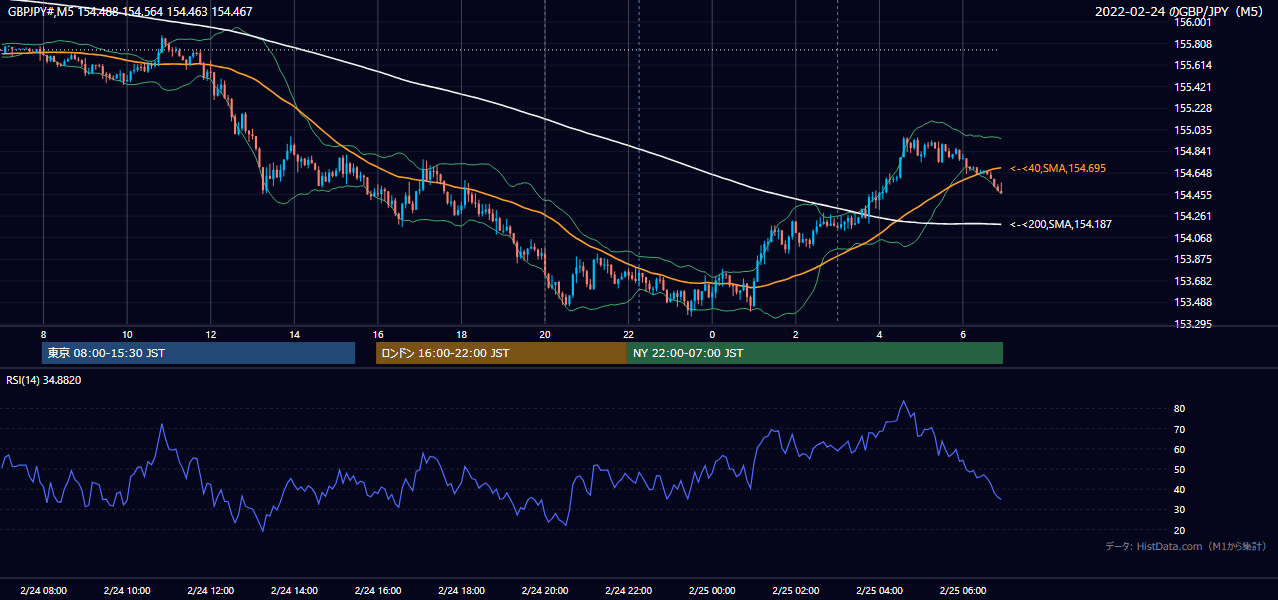
Task: Click hour label 20 under price chart
Action: click(545, 334)
